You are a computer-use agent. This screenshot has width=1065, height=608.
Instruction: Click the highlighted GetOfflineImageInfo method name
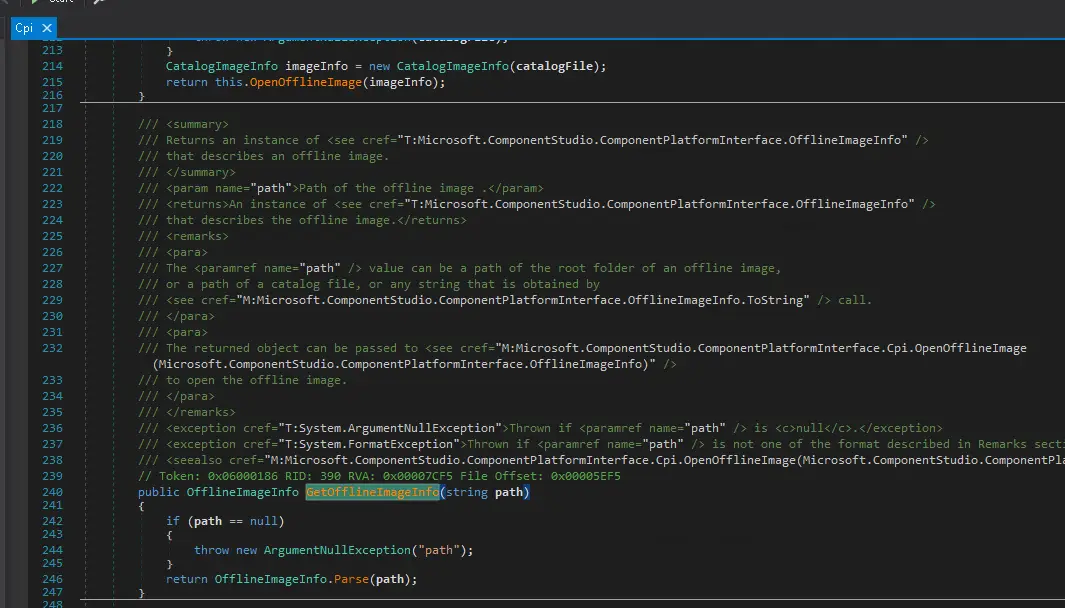click(372, 492)
